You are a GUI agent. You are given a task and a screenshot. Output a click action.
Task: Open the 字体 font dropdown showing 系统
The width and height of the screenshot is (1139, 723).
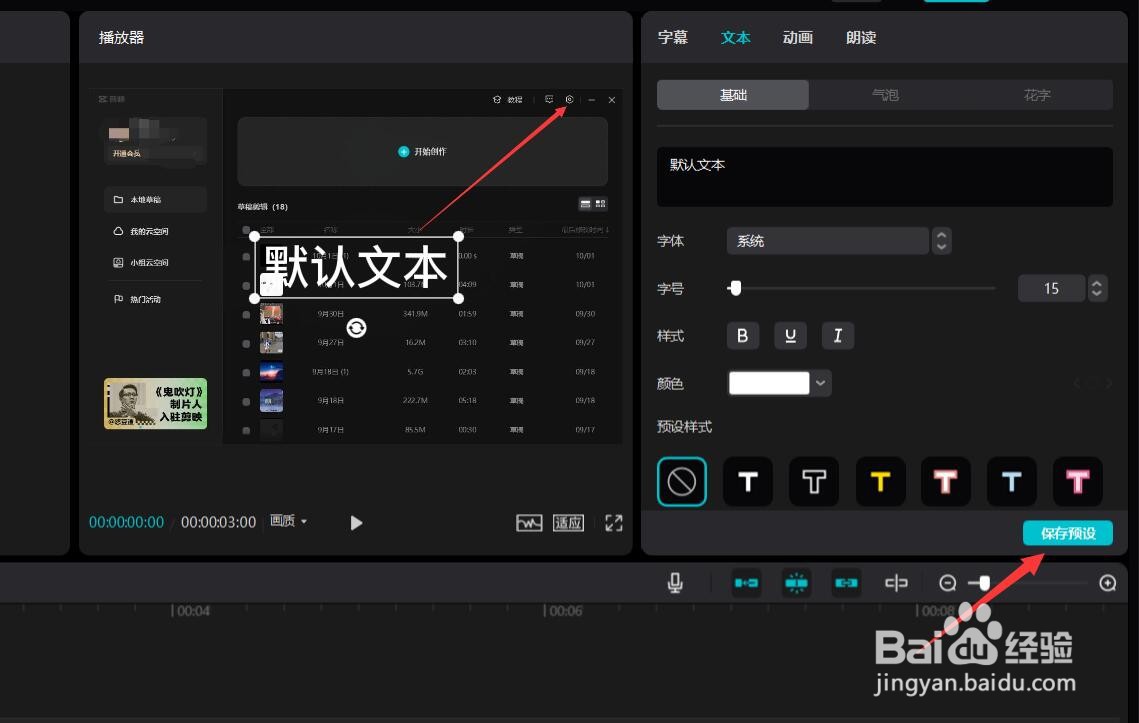coord(827,241)
